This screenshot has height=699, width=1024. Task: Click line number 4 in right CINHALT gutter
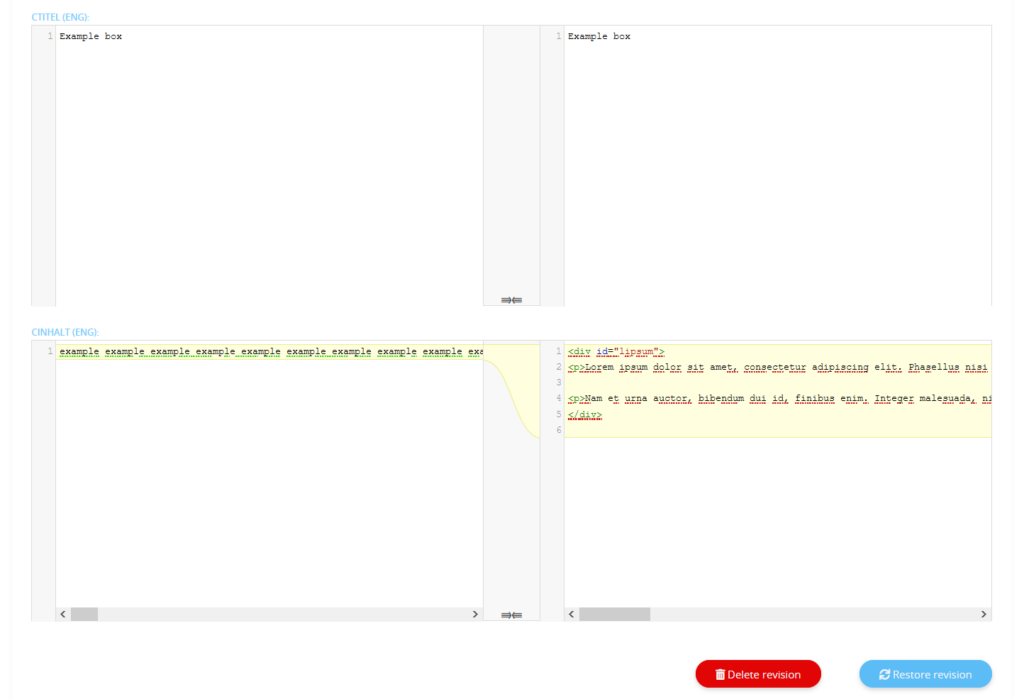click(559, 399)
